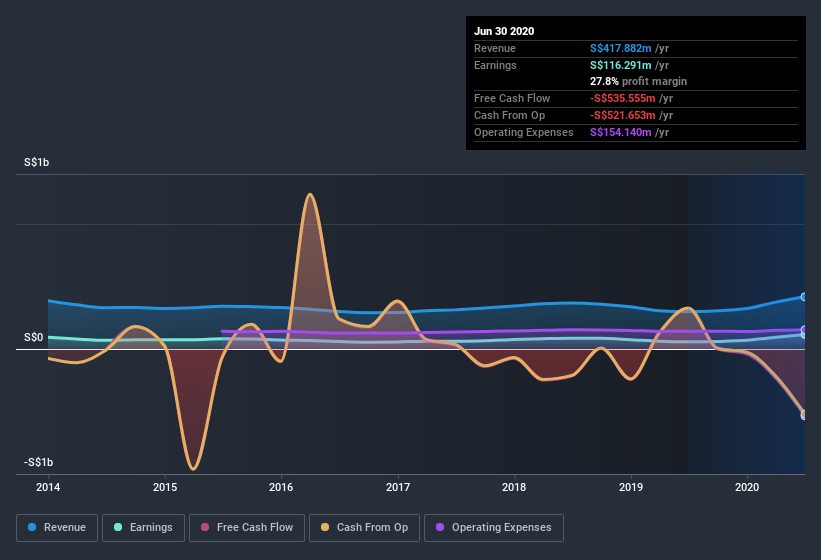Click the 2015 cash flow trough on chart
The image size is (821, 560).
193,468
